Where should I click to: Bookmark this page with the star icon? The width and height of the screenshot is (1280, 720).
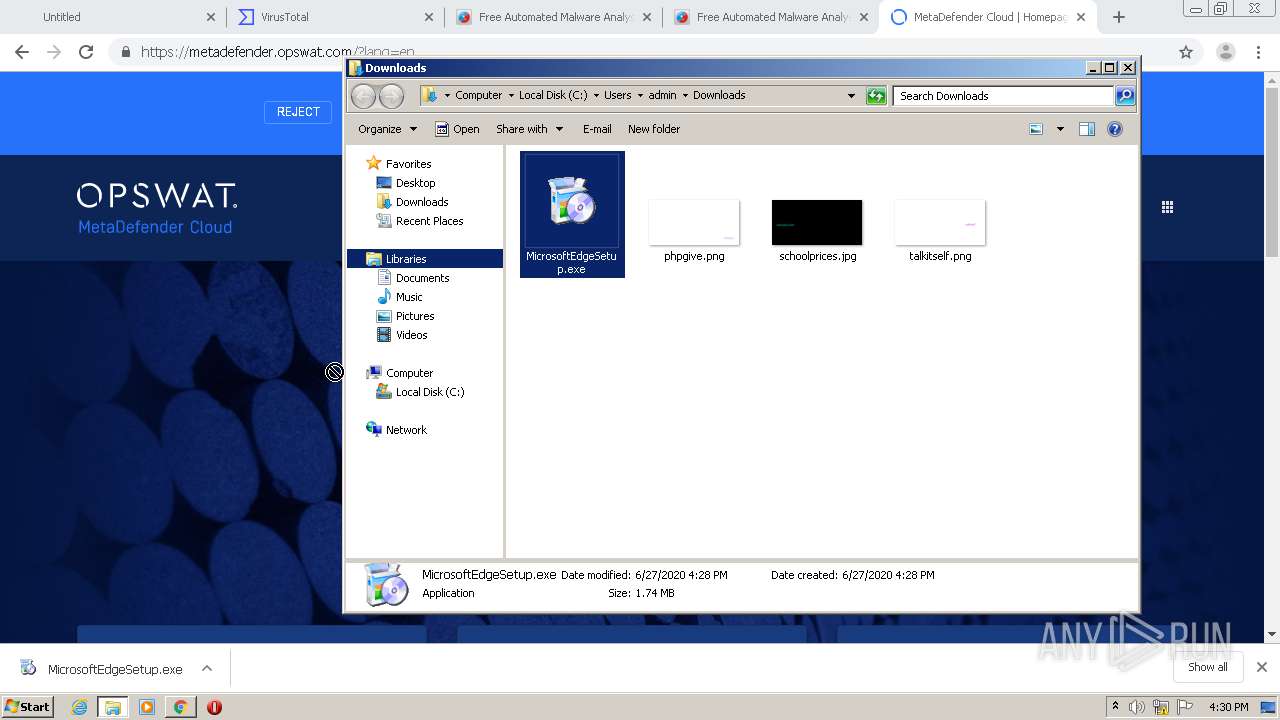point(1186,52)
